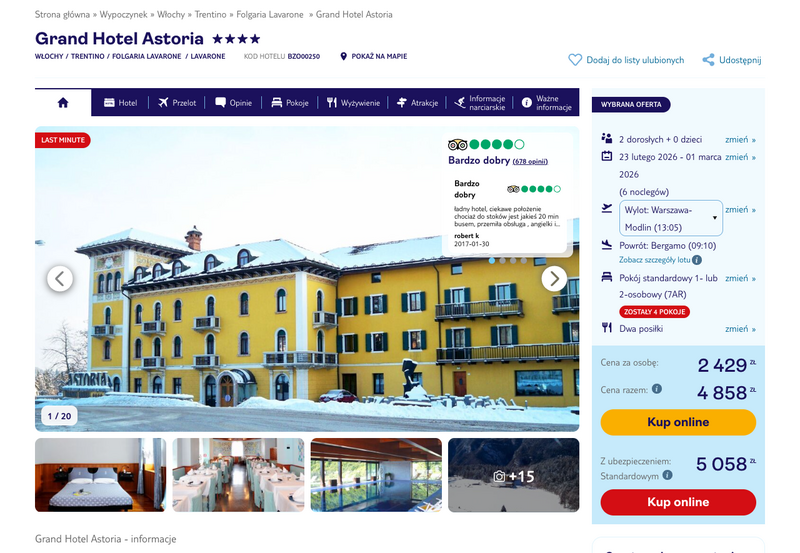800x553 pixels.
Task: Show next photo with right arrow
Action: click(554, 279)
